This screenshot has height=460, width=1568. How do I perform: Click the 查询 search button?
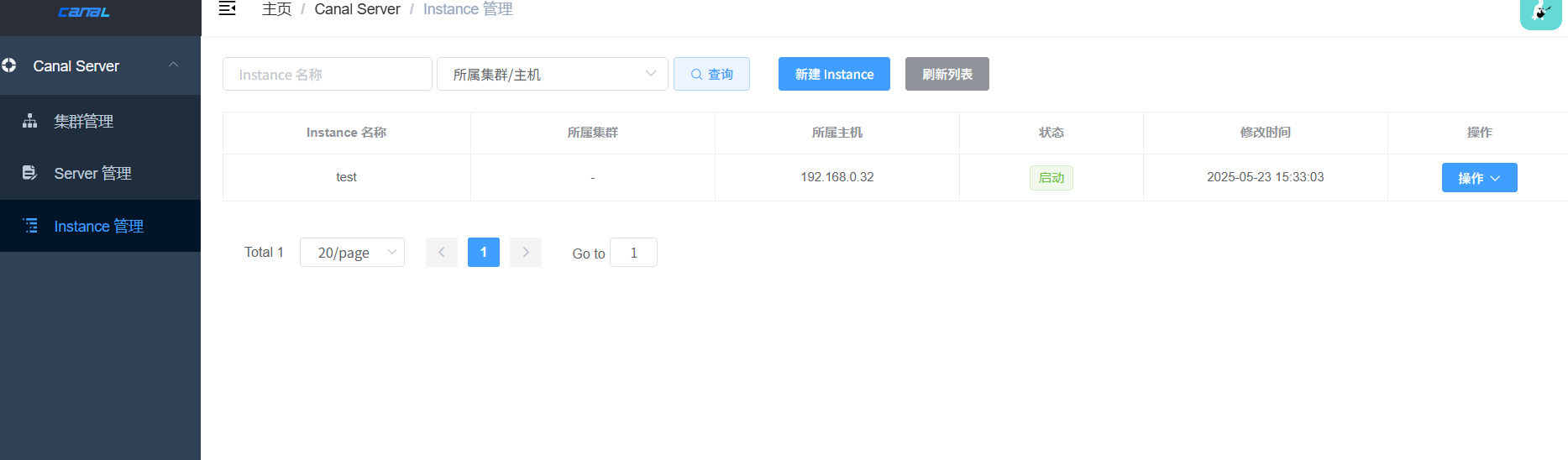click(711, 74)
